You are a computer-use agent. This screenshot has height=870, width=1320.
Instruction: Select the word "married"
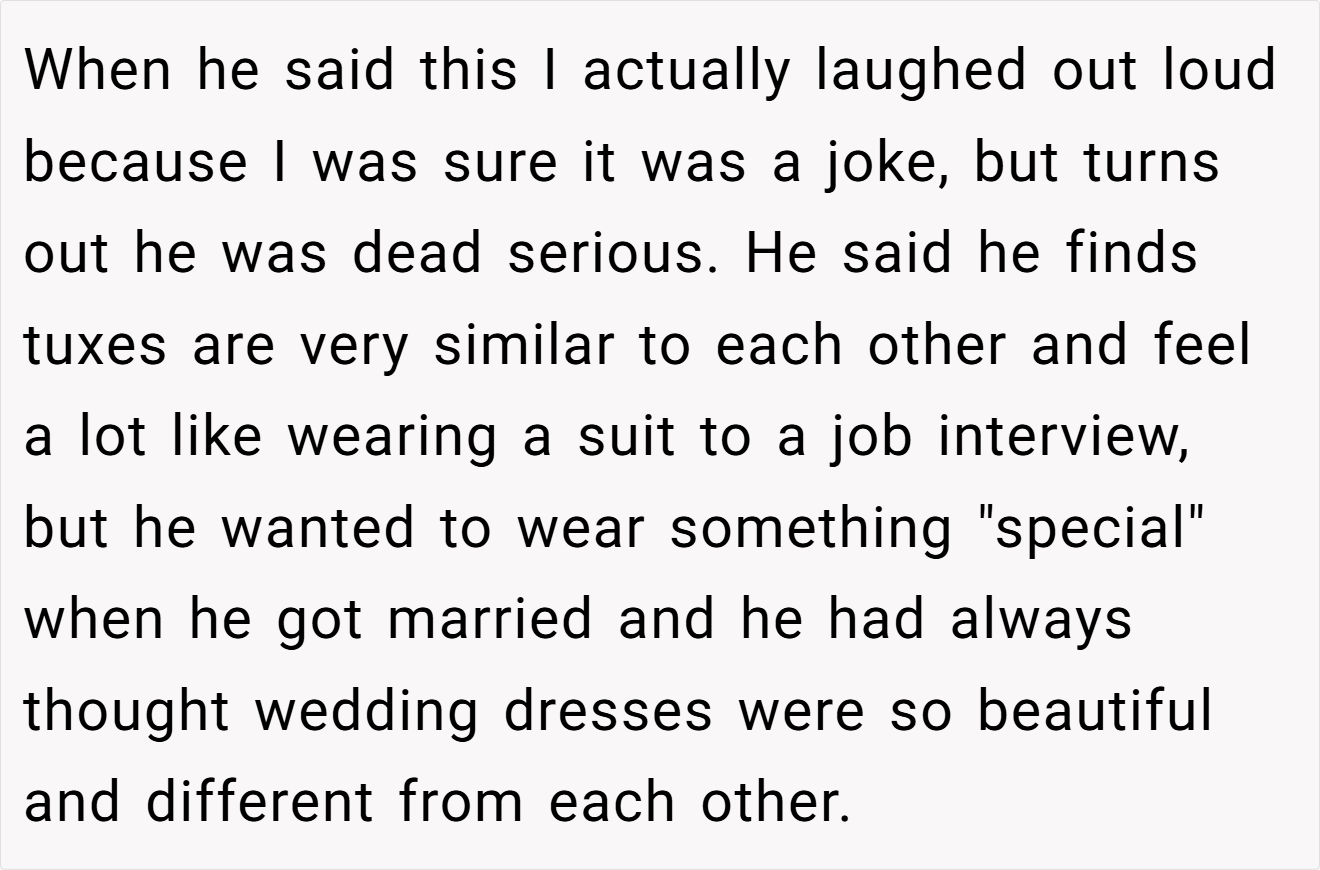point(490,621)
